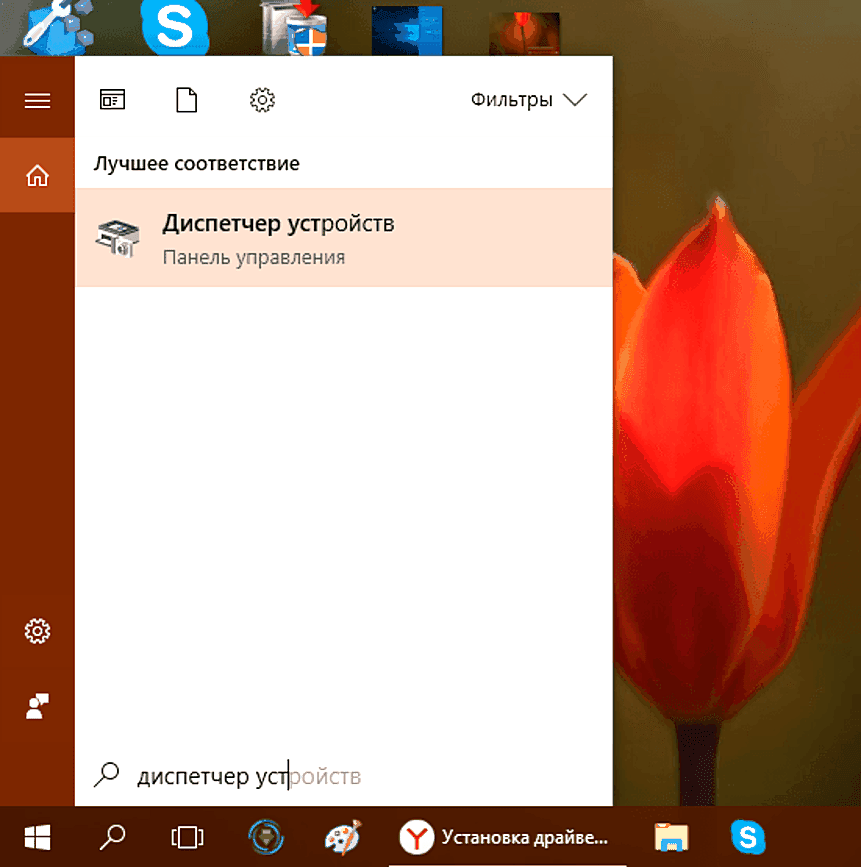Viewport: 861px width, 867px height.
Task: Filter results by documents icon
Action: point(185,99)
